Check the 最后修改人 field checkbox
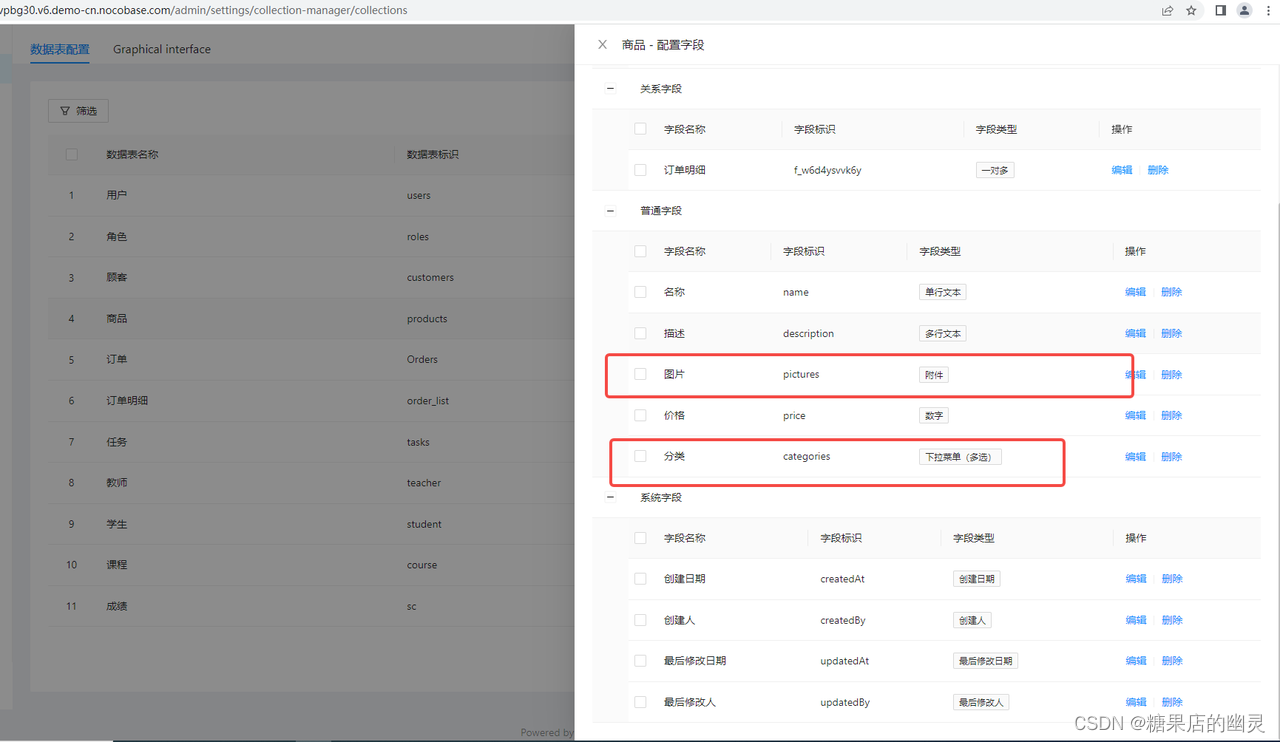The width and height of the screenshot is (1280, 742). click(640, 702)
